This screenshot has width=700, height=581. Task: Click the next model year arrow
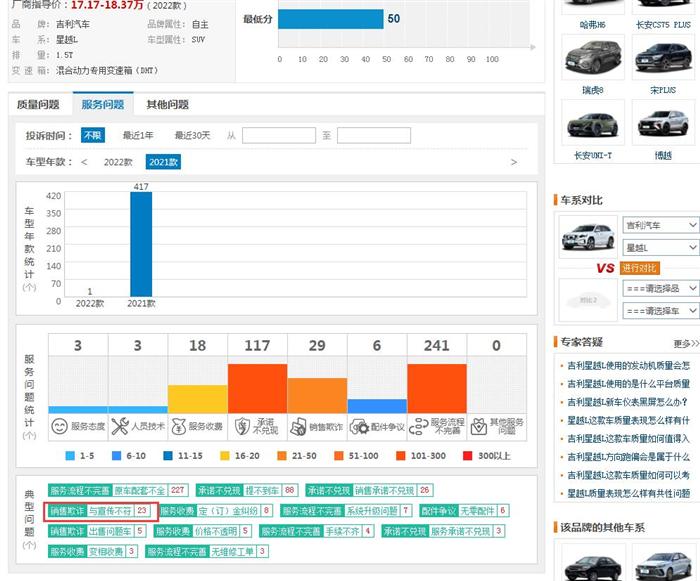coord(514,162)
